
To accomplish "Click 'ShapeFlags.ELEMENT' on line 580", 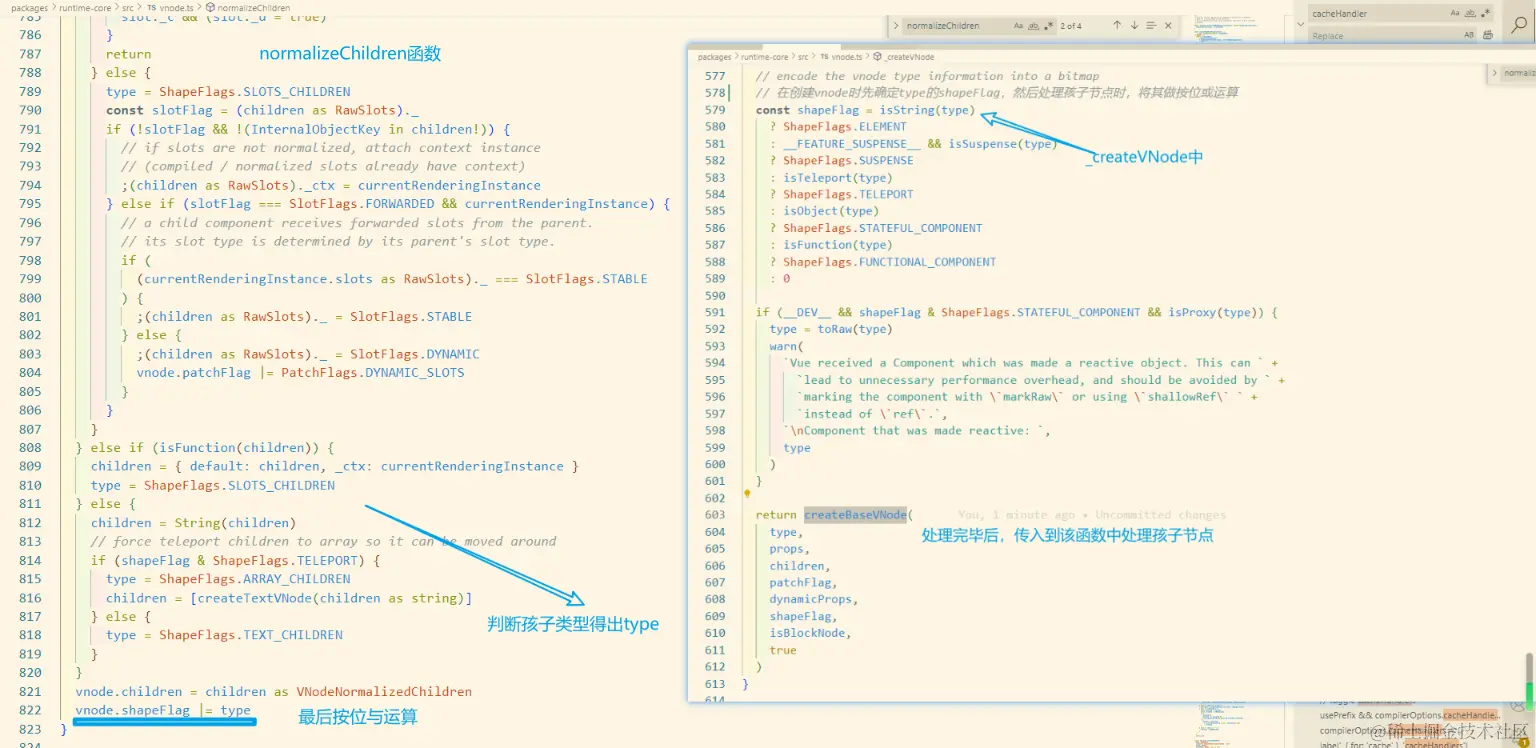I will coord(845,127).
